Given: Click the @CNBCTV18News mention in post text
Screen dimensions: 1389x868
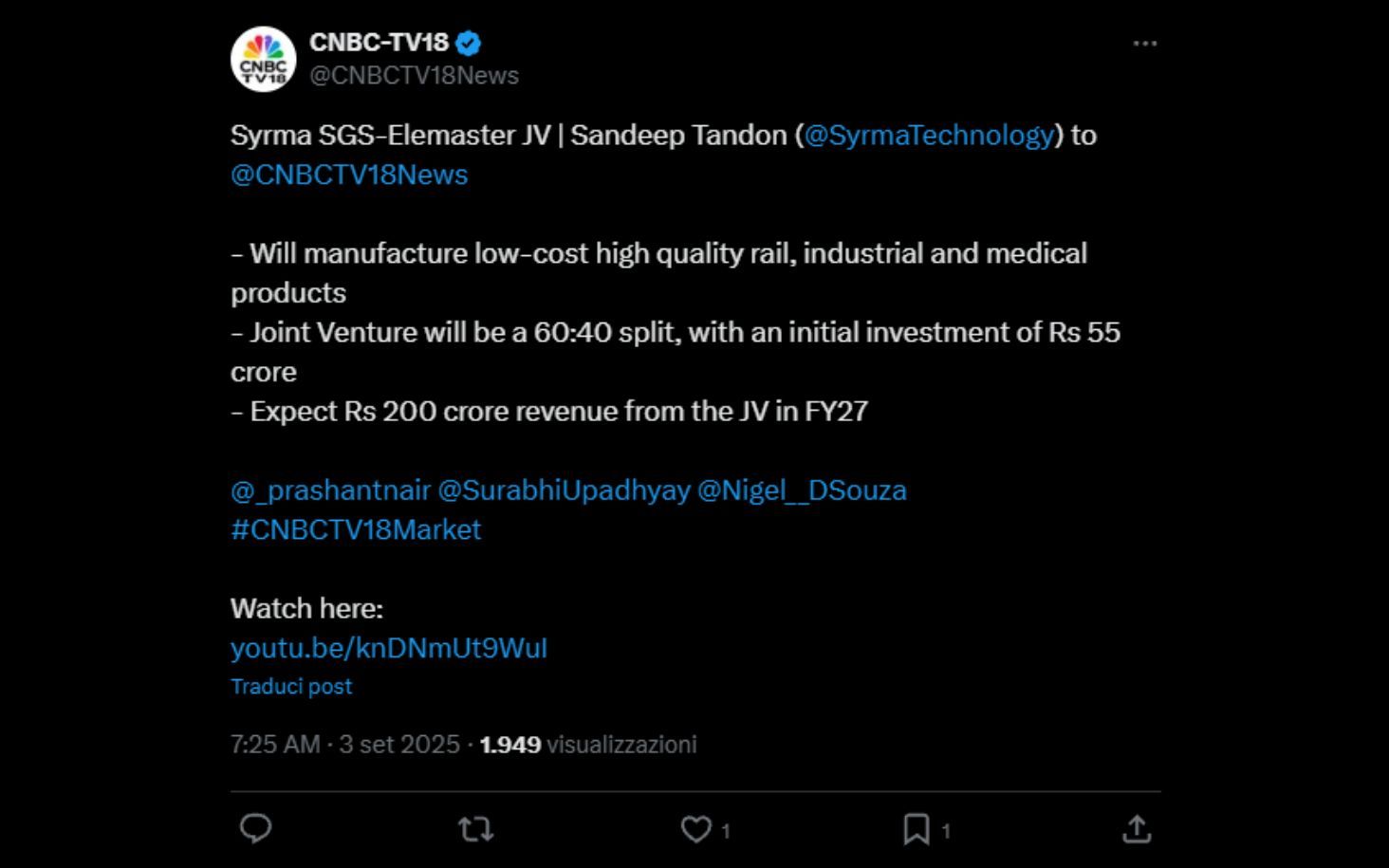Looking at the screenshot, I should [x=349, y=175].
